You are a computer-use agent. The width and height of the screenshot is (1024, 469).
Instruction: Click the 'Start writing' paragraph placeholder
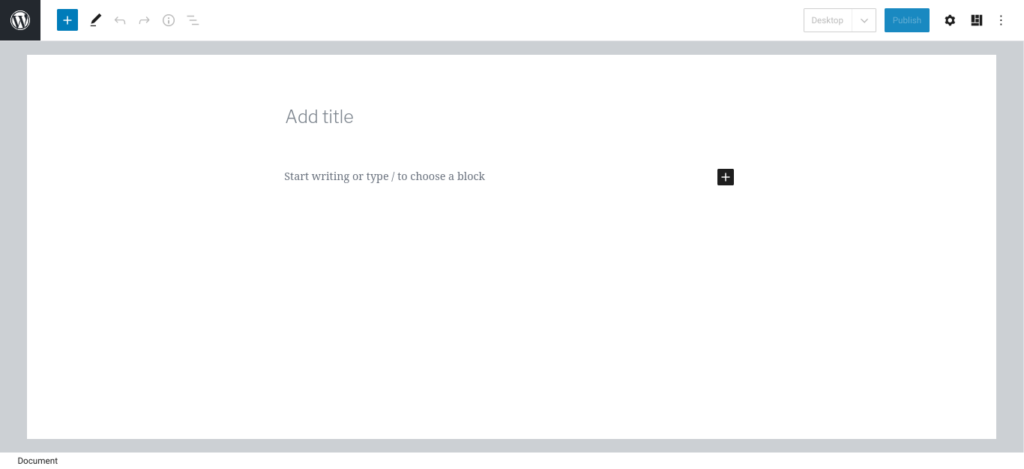[385, 177]
